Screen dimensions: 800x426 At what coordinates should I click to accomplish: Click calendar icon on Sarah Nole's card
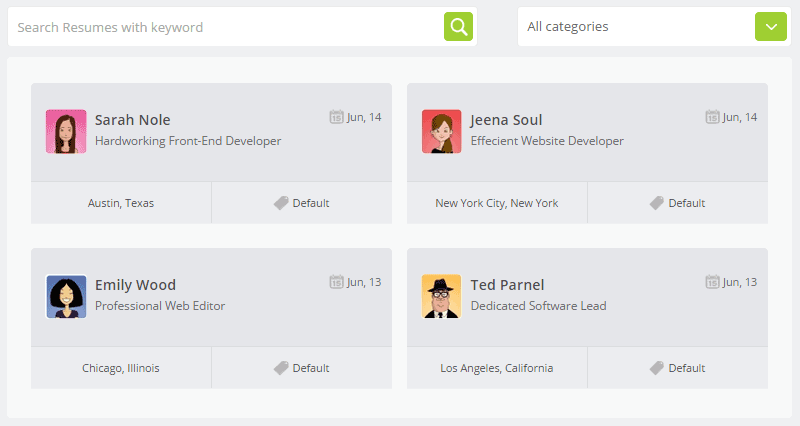tap(336, 117)
